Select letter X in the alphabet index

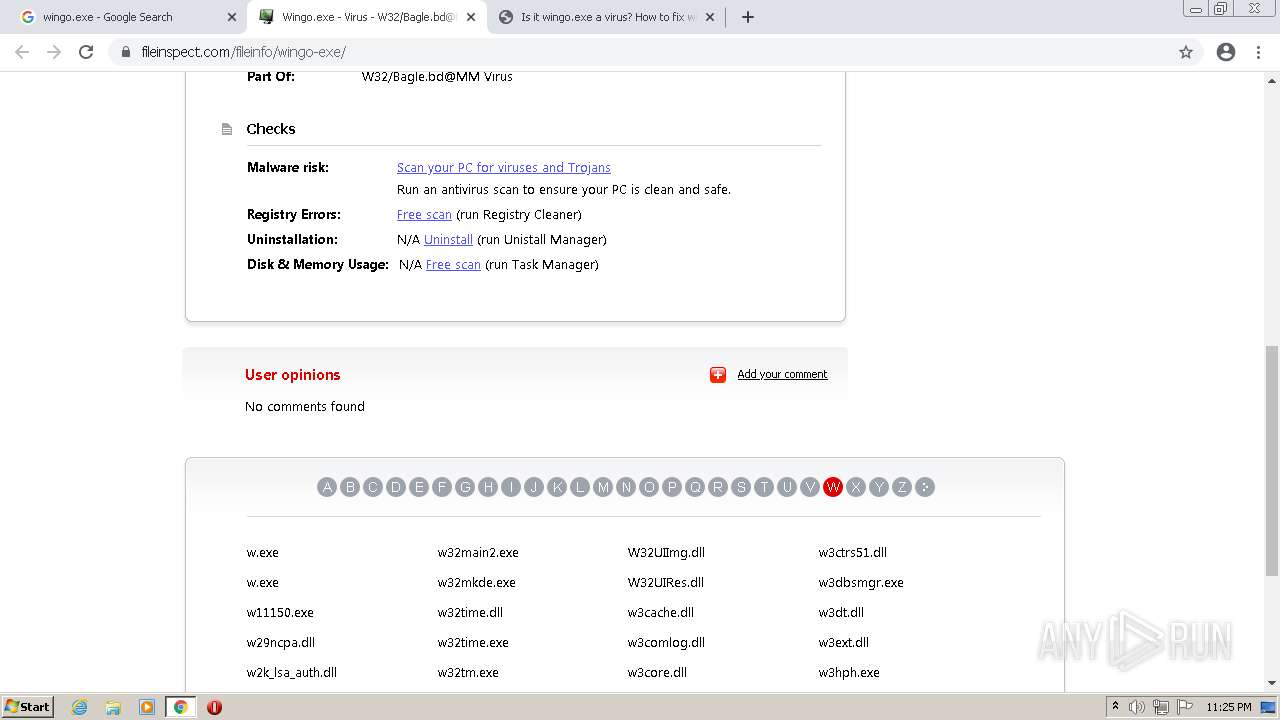856,487
